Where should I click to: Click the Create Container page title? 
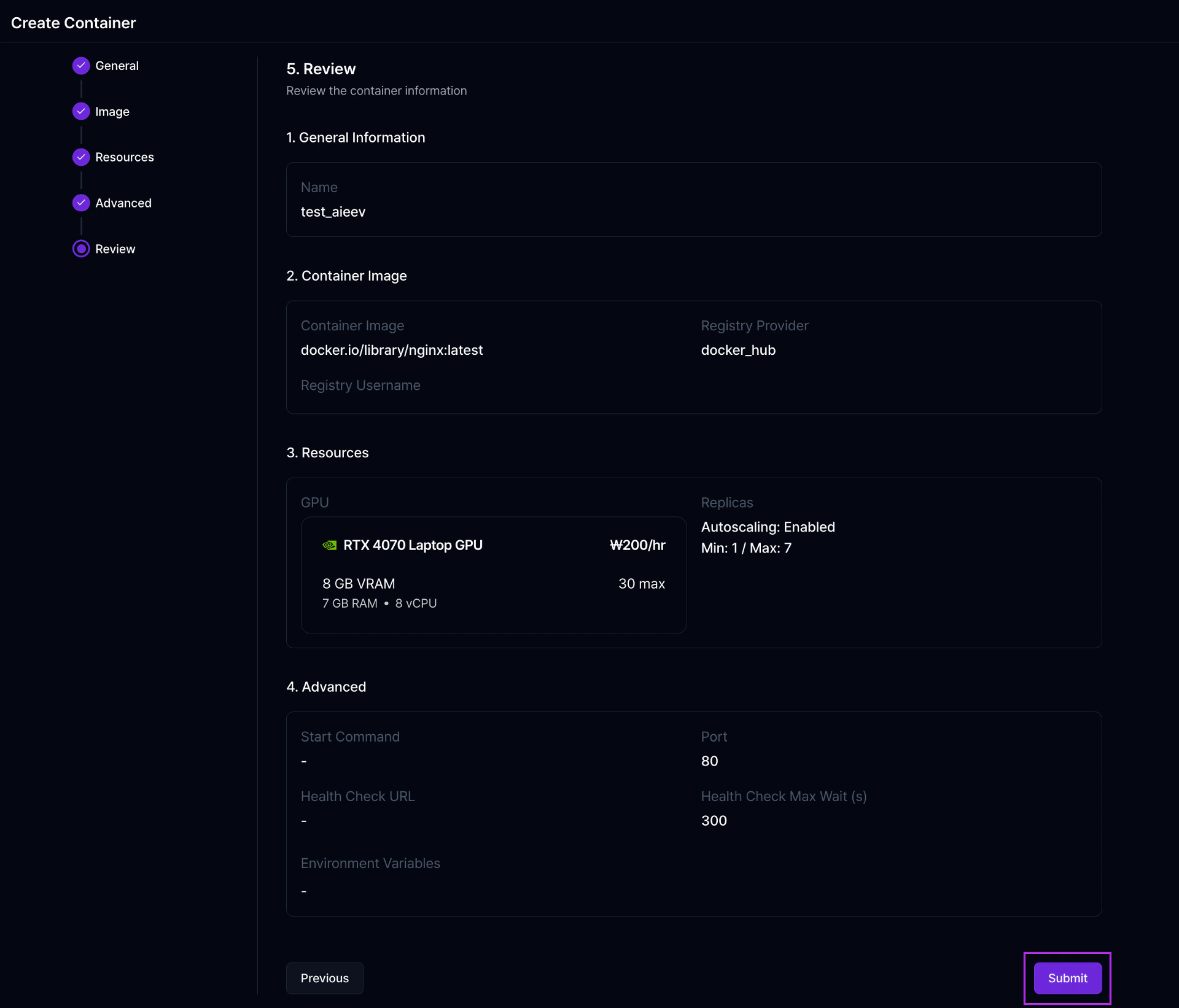coord(74,23)
